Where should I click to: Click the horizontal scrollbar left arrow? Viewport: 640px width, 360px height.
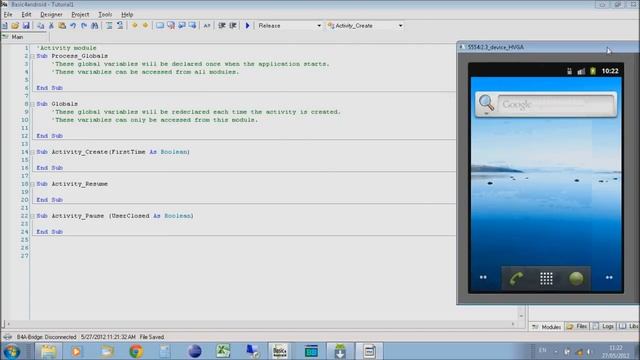9,324
